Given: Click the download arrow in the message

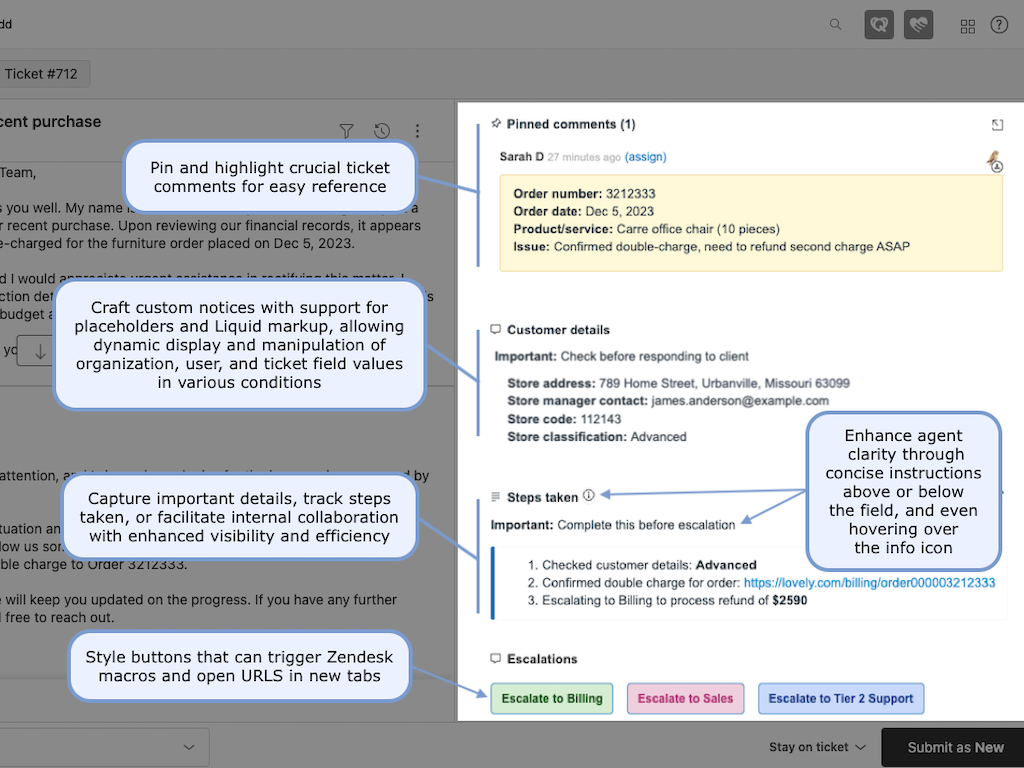Looking at the screenshot, I should tap(37, 352).
